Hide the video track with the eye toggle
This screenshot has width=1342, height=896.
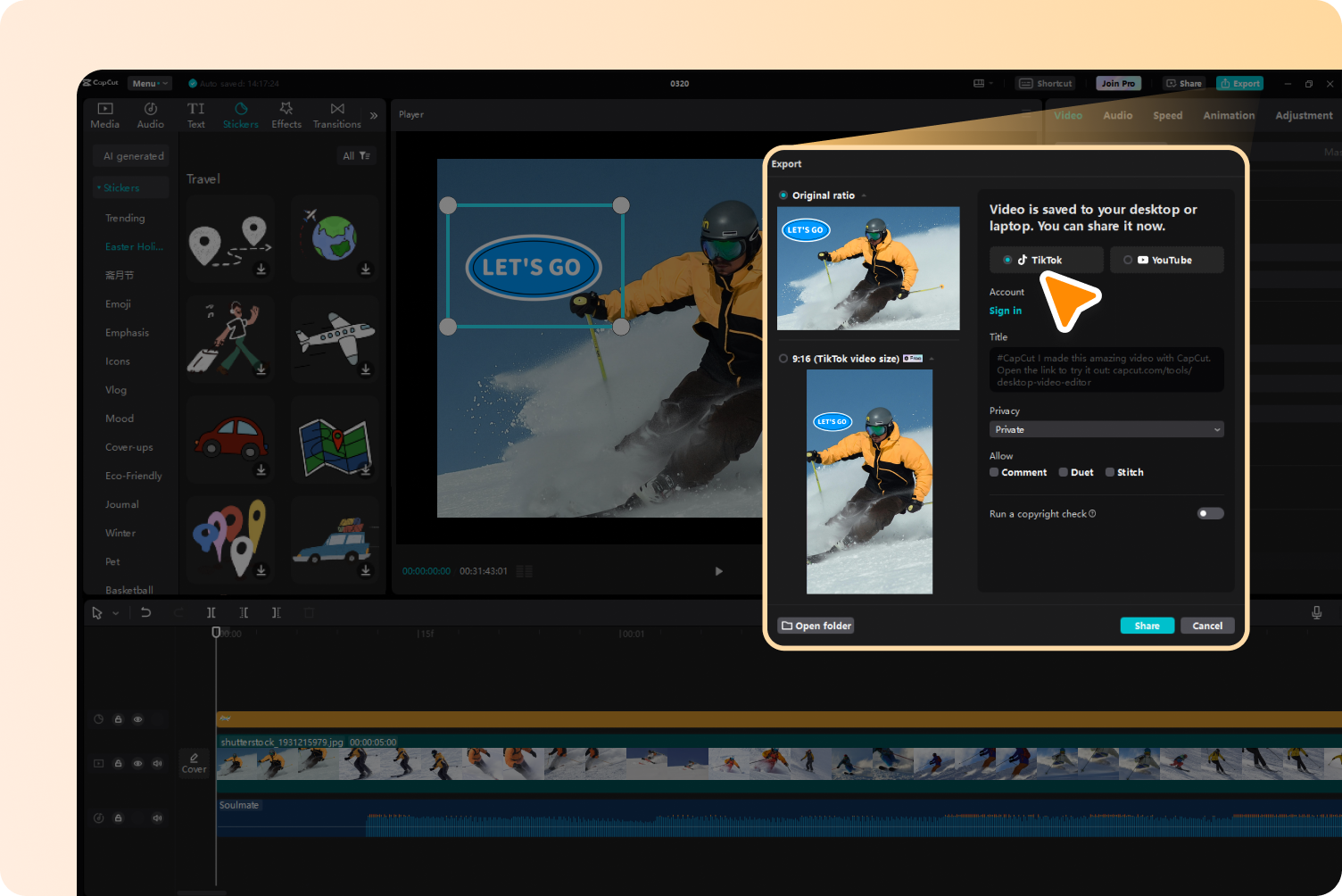click(137, 763)
